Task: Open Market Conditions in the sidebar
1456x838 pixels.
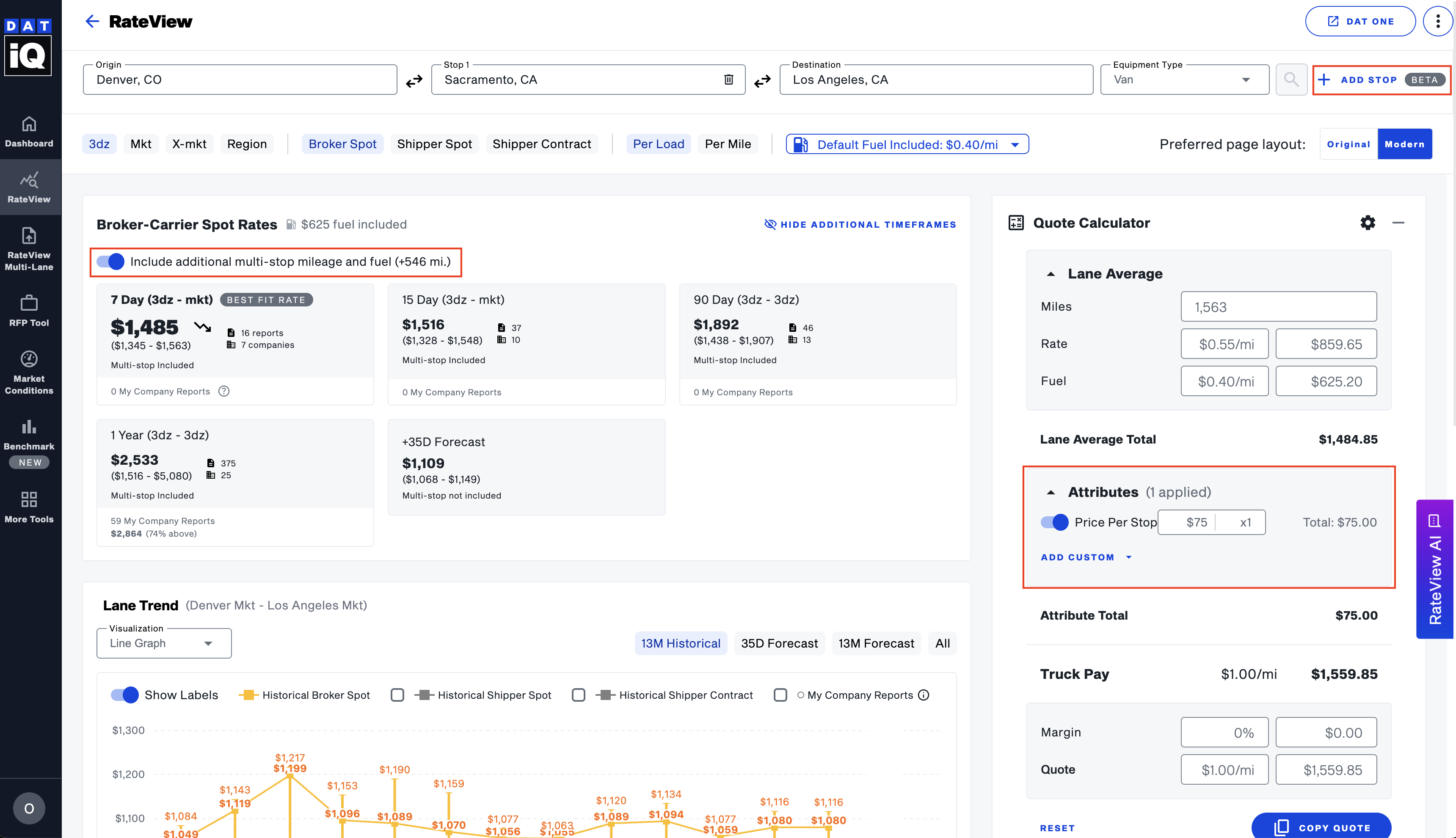Action: tap(29, 372)
